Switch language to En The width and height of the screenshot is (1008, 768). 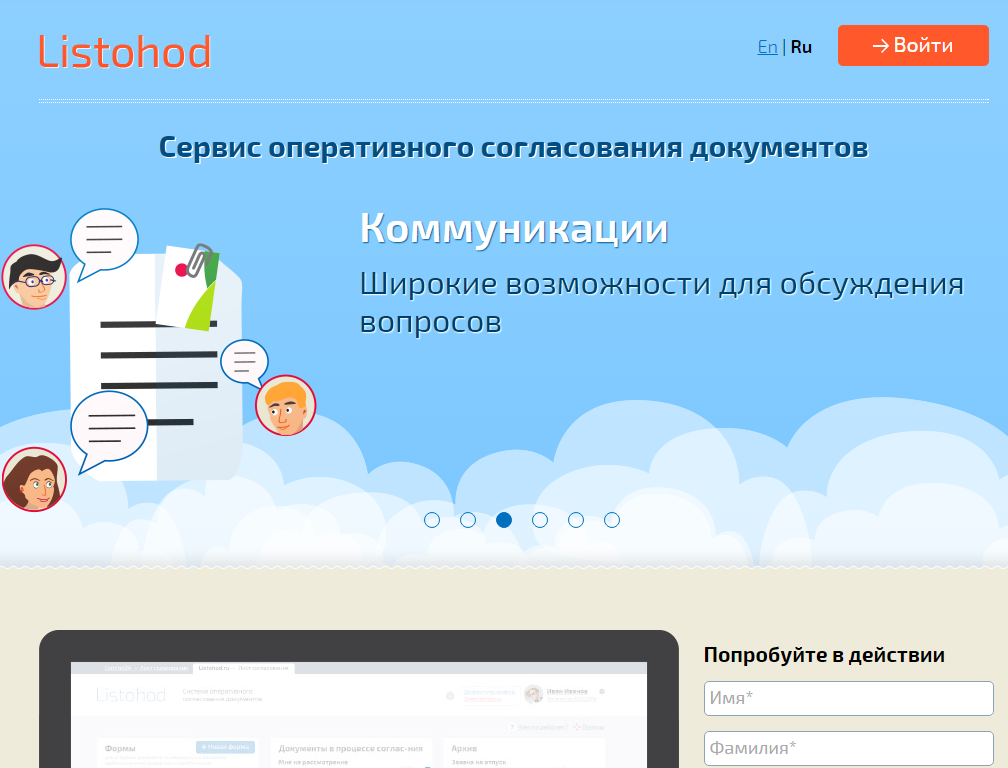click(768, 47)
